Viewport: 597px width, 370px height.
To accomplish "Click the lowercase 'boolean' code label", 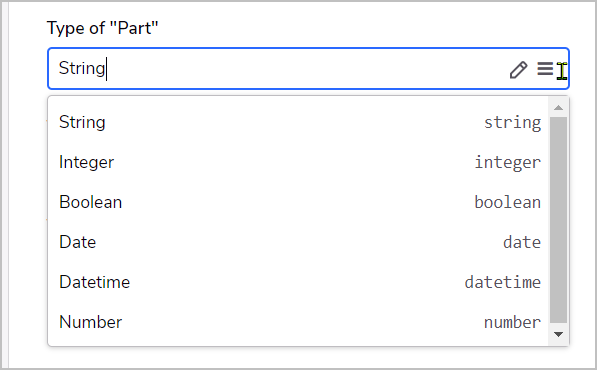I will [508, 202].
